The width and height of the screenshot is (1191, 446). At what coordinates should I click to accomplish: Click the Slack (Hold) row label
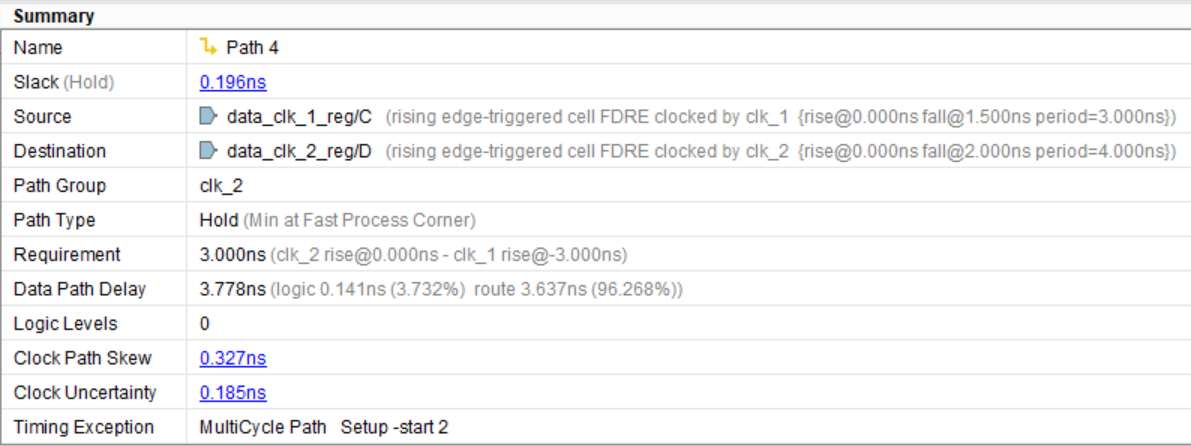[64, 82]
